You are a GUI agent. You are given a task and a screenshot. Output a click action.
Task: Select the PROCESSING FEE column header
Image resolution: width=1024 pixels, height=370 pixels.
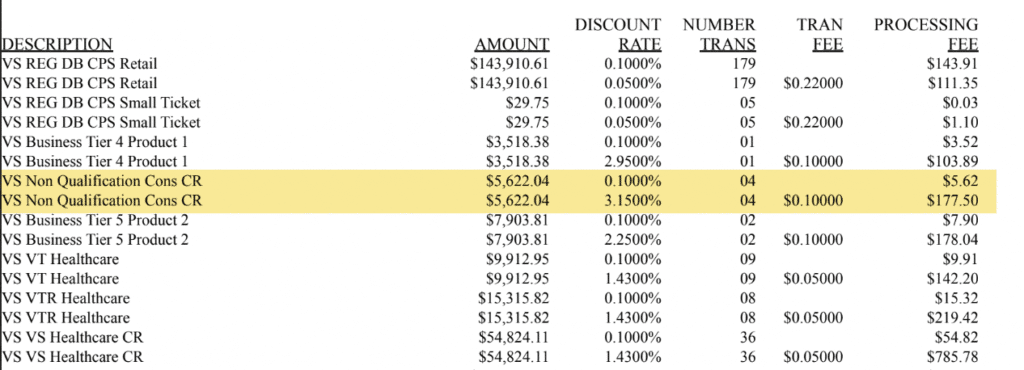[x=926, y=35]
